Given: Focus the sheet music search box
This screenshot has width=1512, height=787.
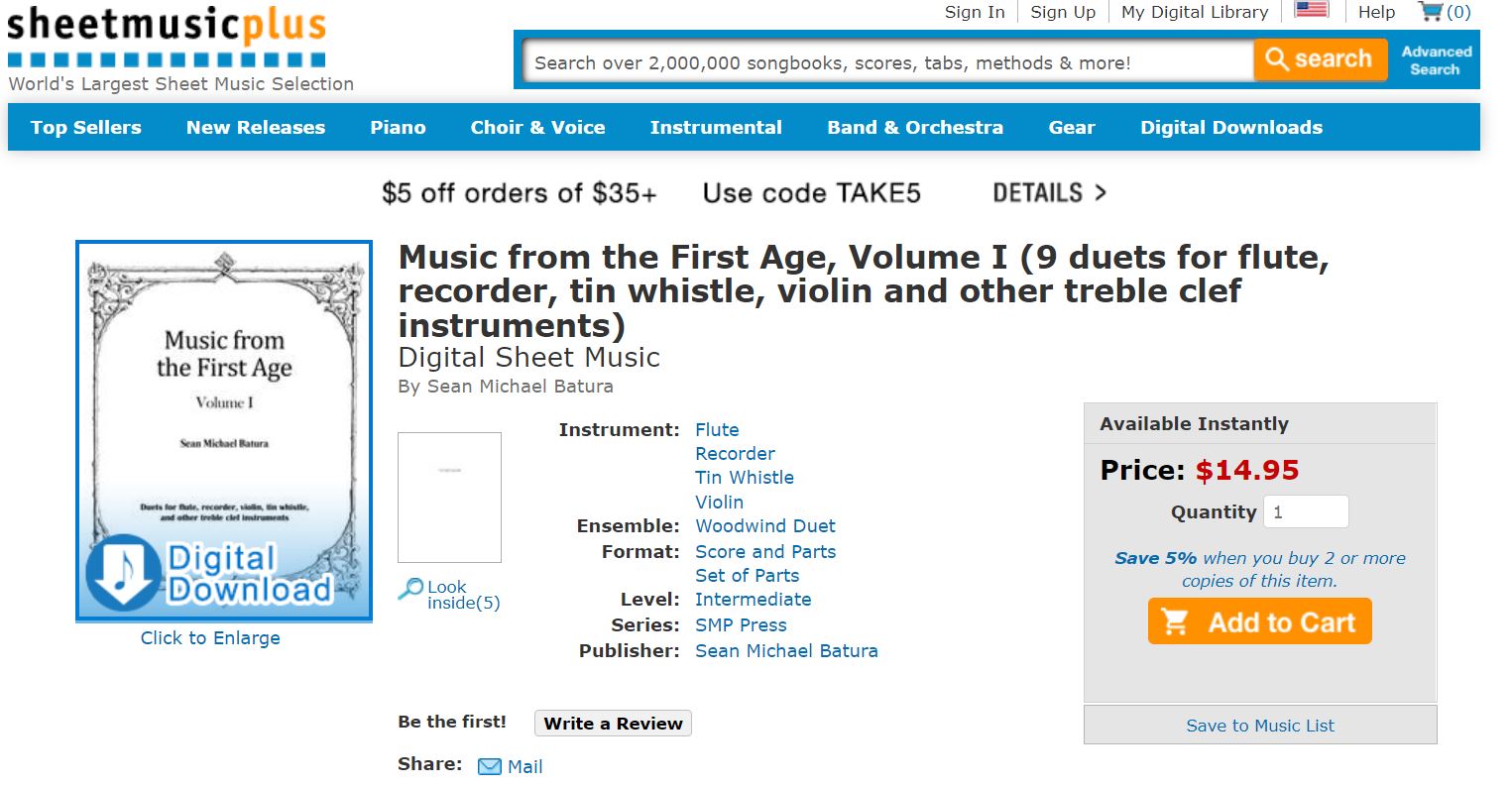Looking at the screenshot, I should [x=887, y=62].
